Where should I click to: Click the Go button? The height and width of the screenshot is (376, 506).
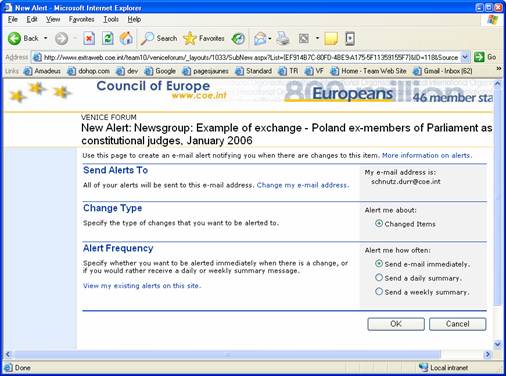click(485, 57)
